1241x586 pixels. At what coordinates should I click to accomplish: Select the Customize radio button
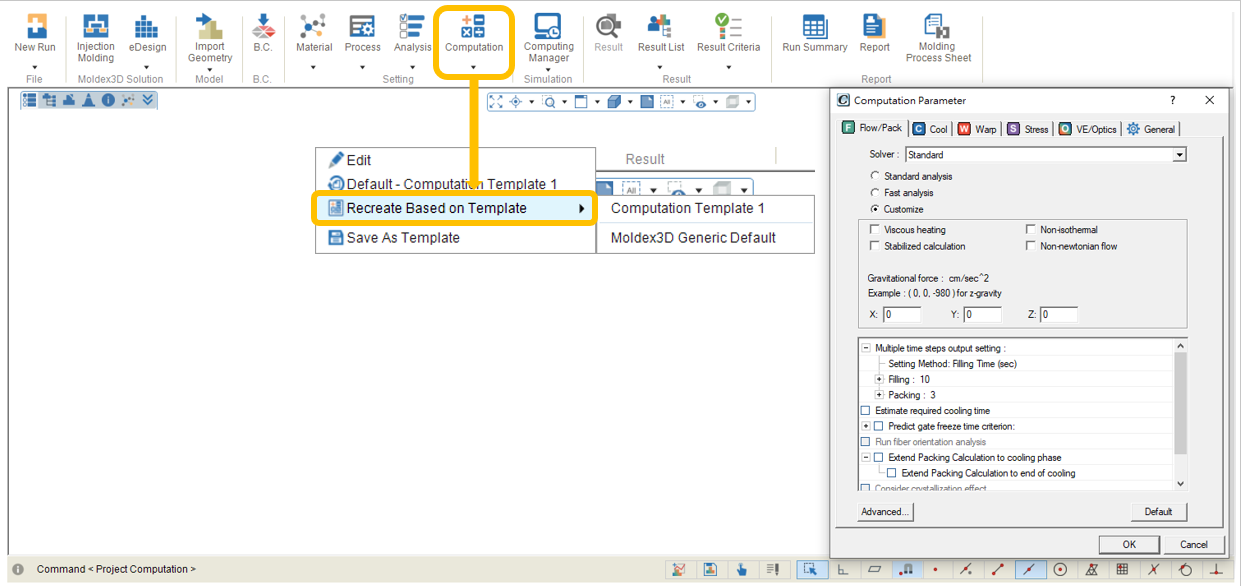pos(876,209)
